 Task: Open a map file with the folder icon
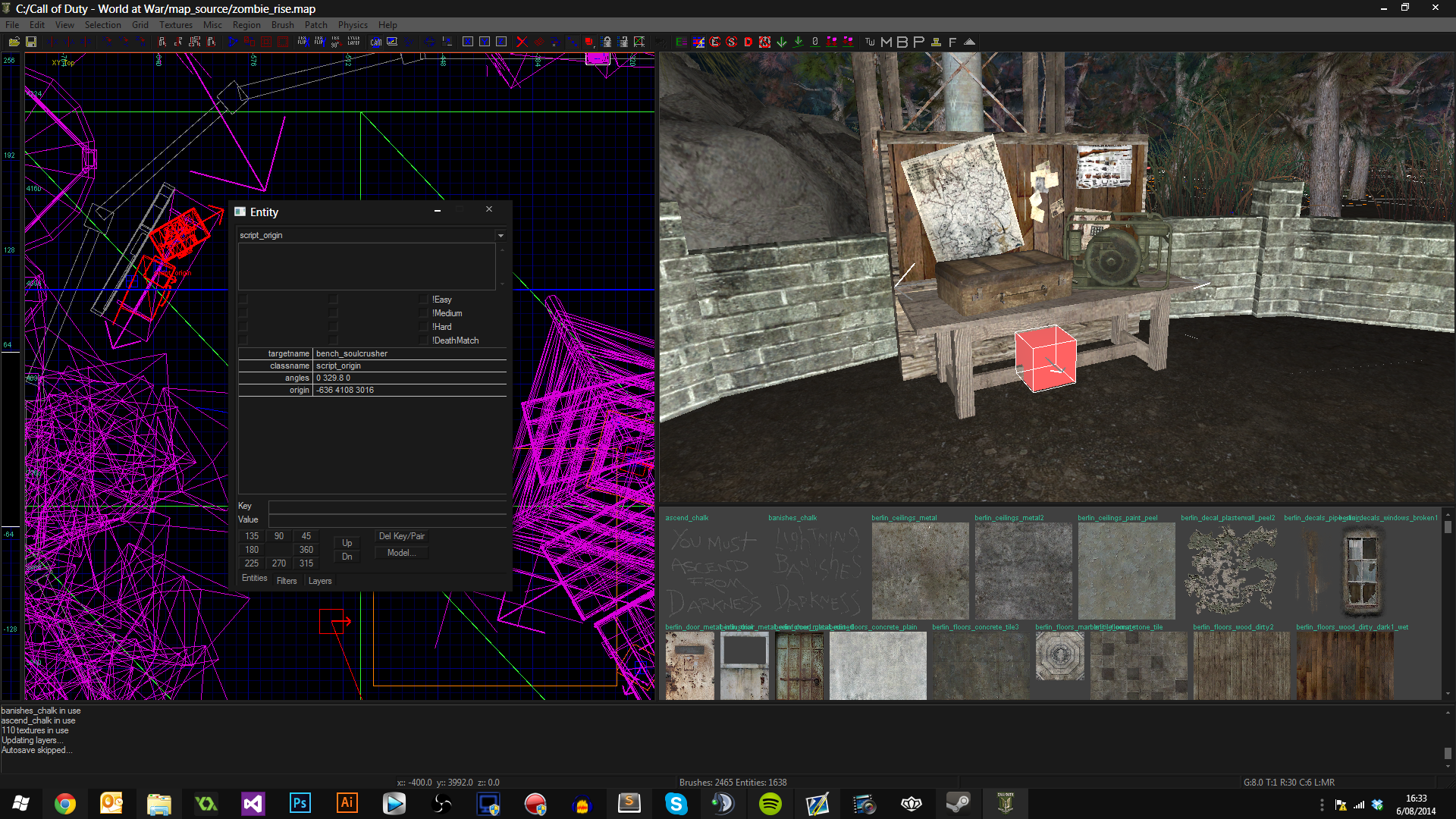point(14,42)
